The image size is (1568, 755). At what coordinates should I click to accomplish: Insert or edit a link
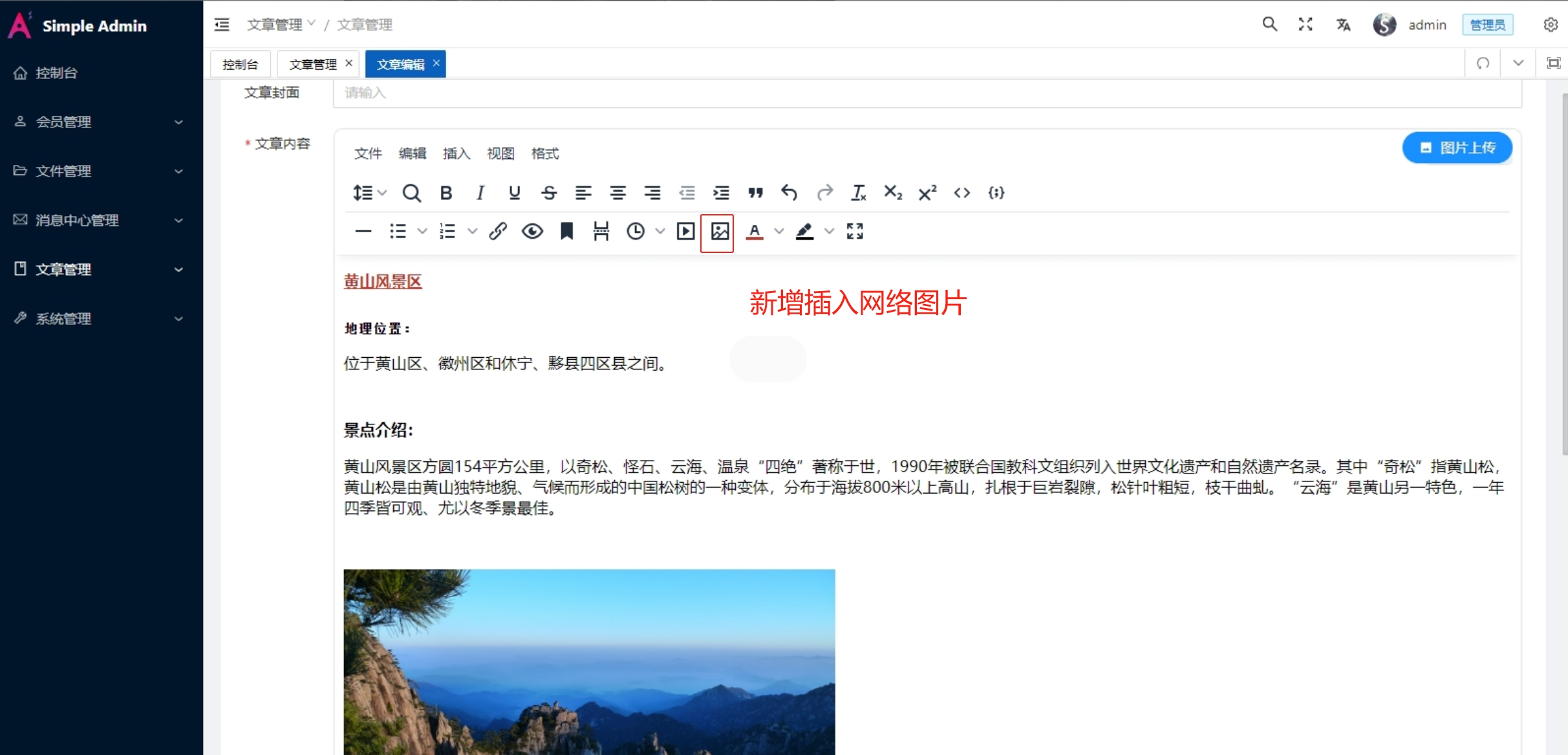[498, 231]
